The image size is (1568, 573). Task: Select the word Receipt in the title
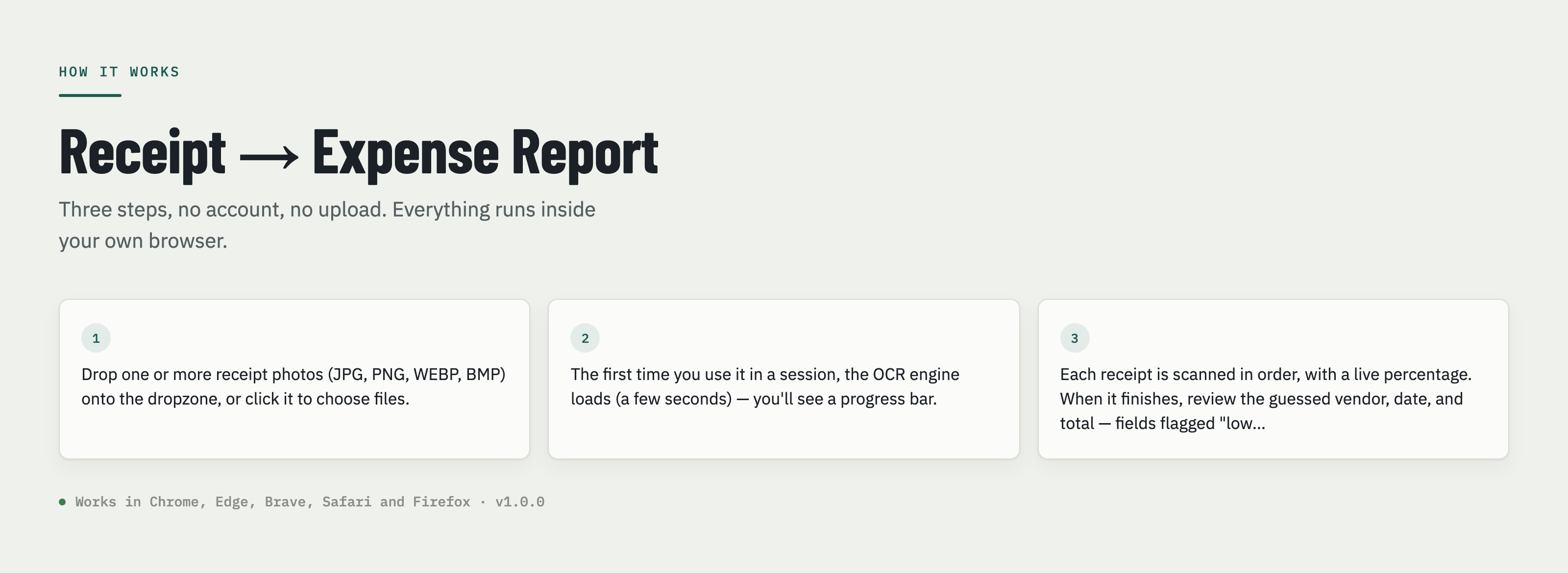(143, 153)
